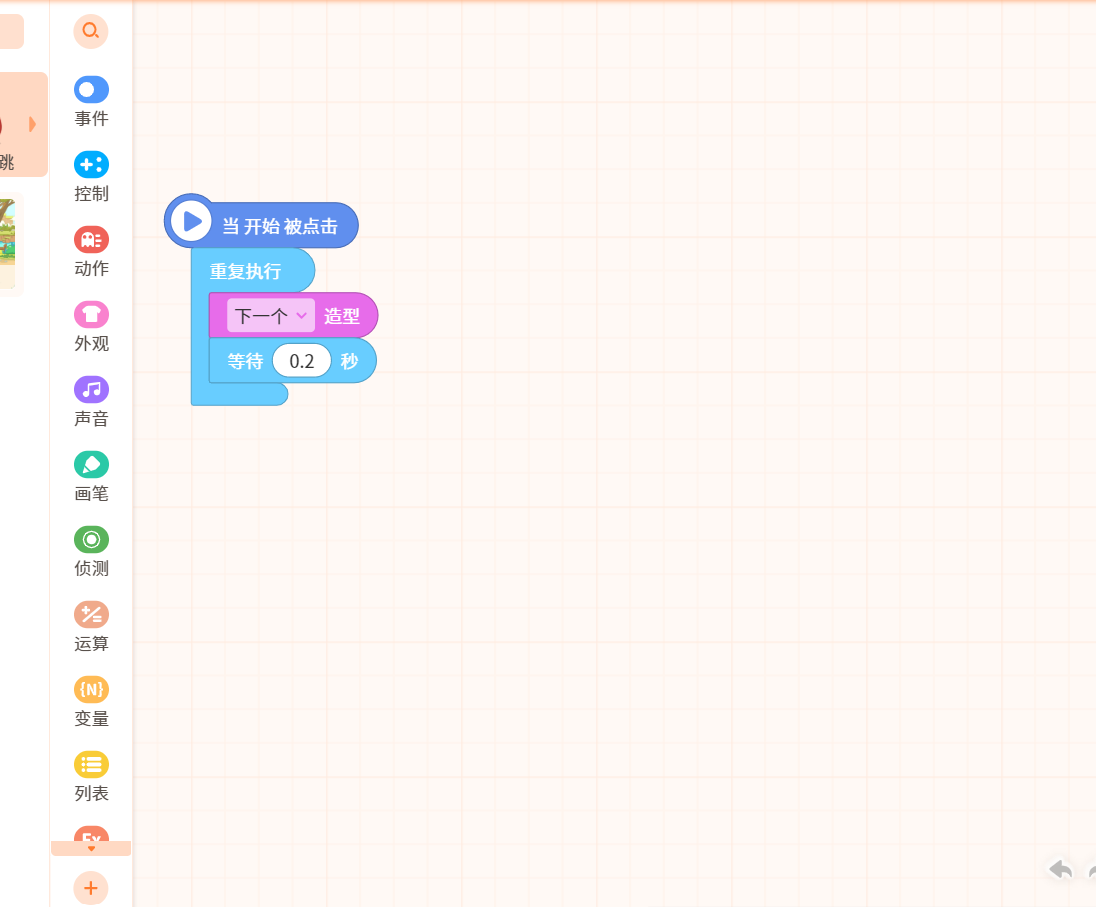The width and height of the screenshot is (1096, 907).
Task: Select the 画笔 pen block category
Action: 92,477
